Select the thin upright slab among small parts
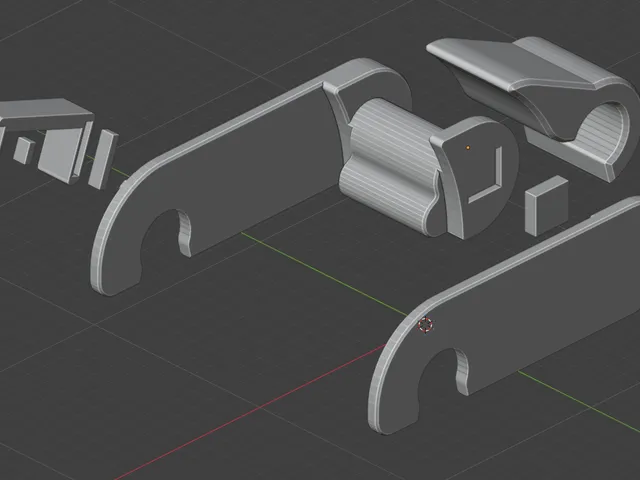The width and height of the screenshot is (640, 480). coord(103,159)
